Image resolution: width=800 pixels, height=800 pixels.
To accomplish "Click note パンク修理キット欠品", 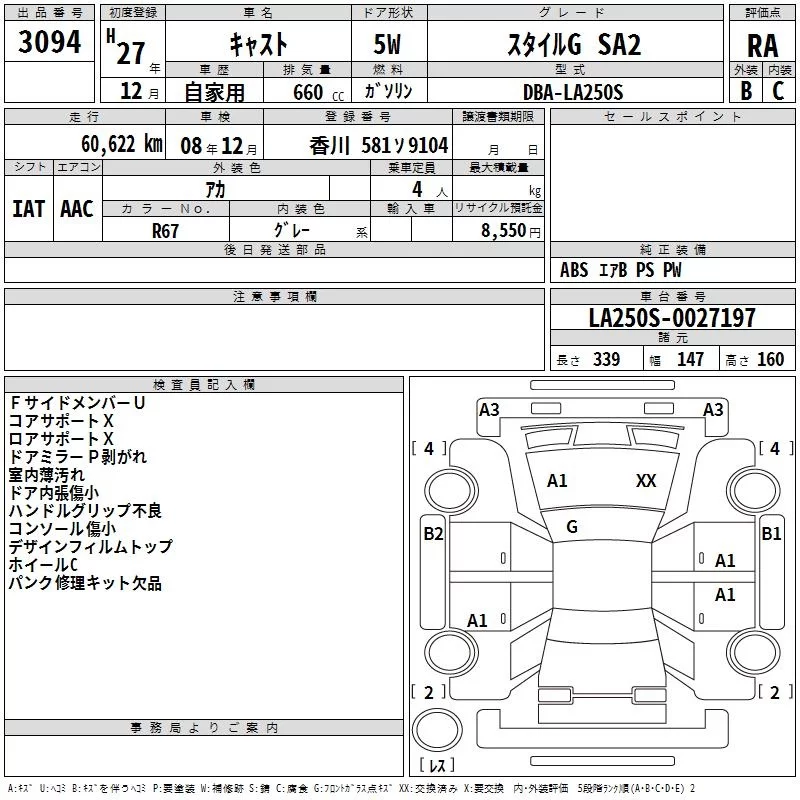I will click(85, 583).
